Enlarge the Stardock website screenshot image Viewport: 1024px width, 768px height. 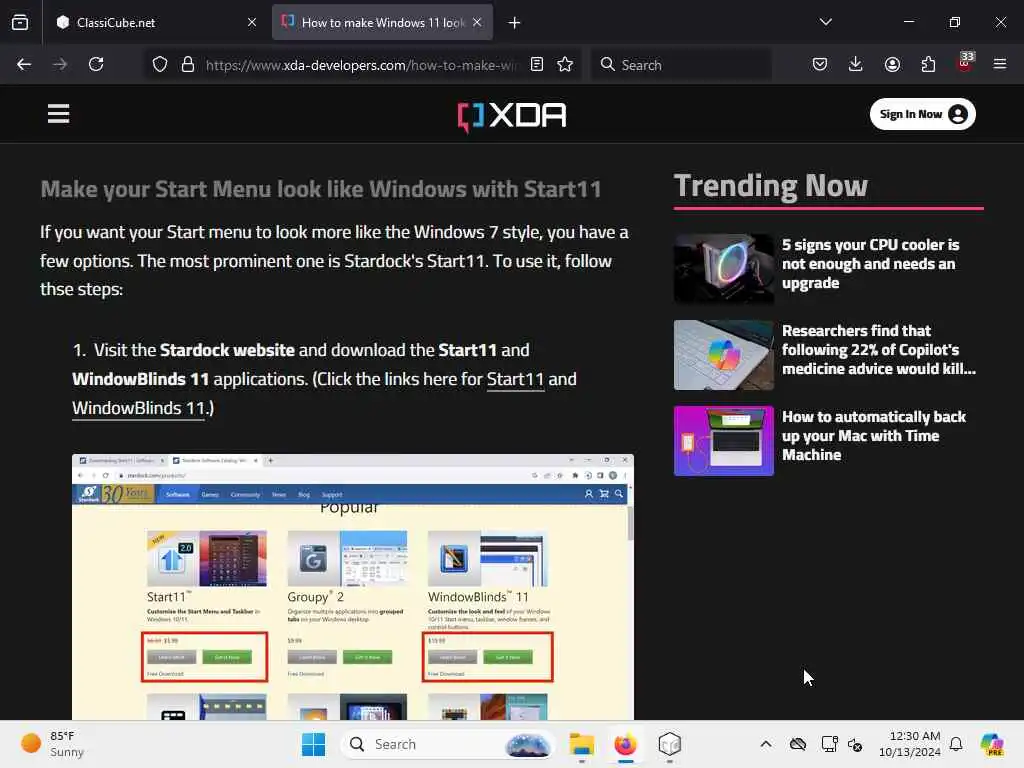click(353, 587)
